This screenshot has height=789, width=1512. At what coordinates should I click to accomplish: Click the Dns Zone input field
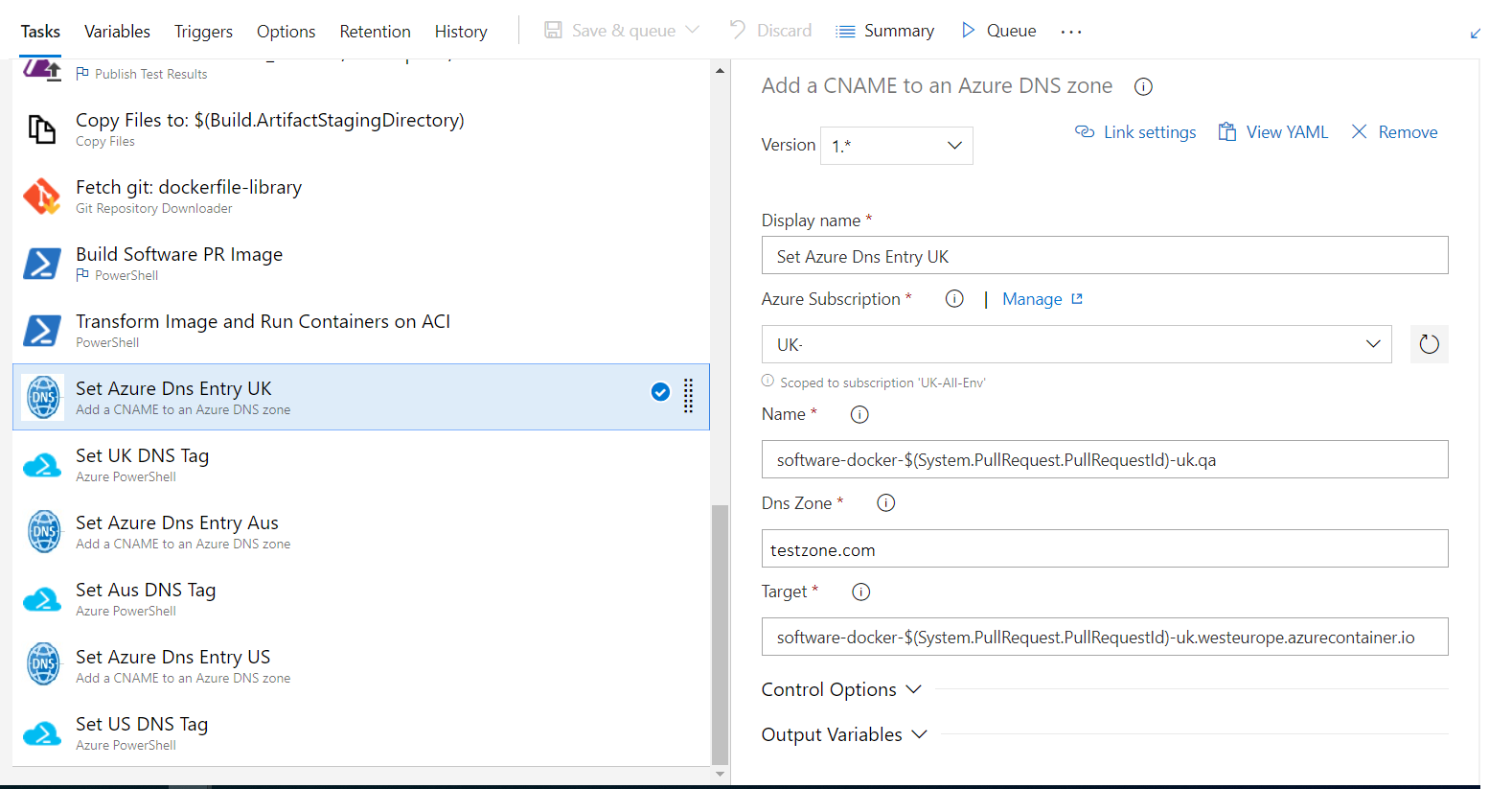coord(1105,548)
